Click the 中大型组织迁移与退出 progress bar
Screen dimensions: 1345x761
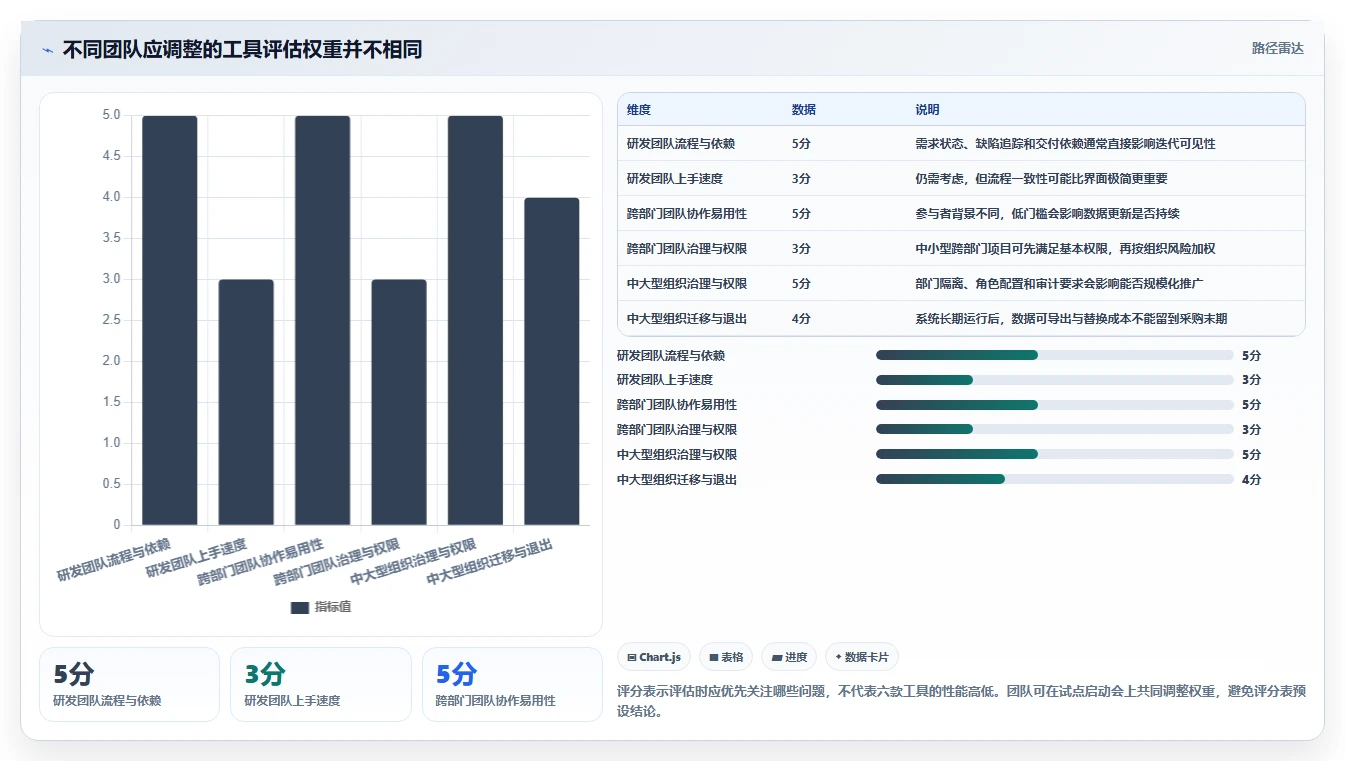point(1055,480)
